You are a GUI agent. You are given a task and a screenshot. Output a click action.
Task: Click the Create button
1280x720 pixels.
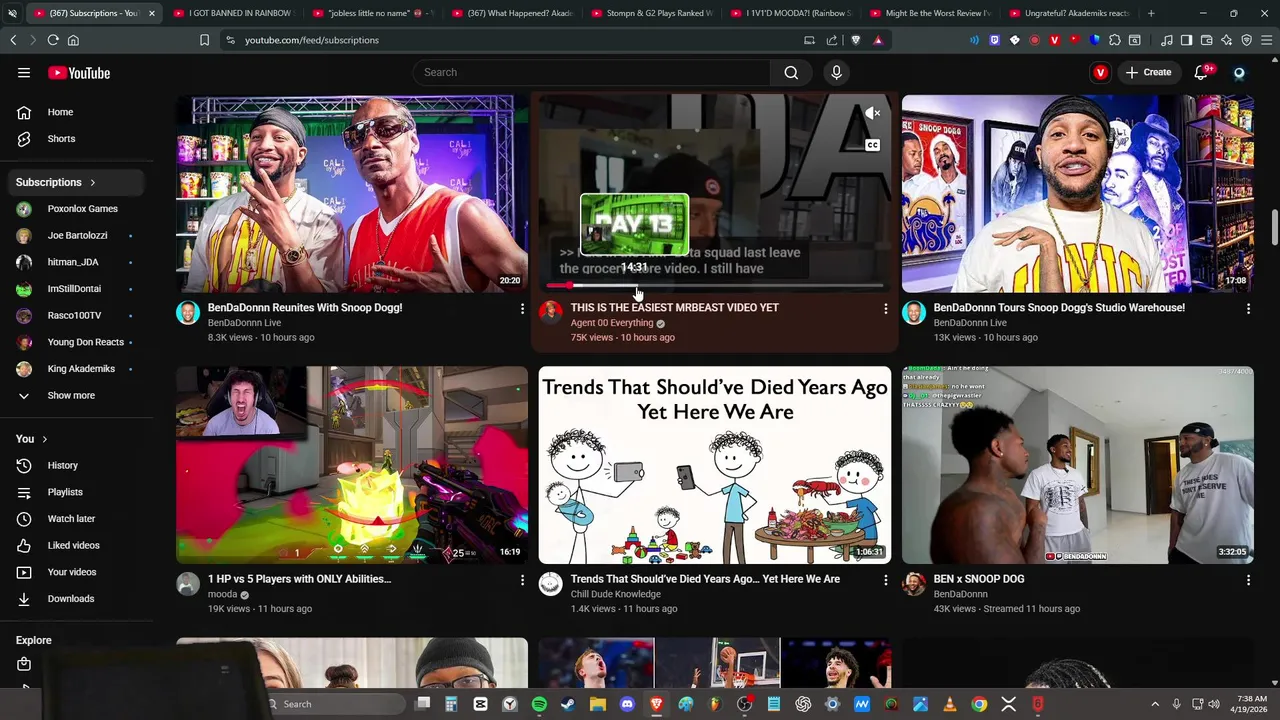1147,72
